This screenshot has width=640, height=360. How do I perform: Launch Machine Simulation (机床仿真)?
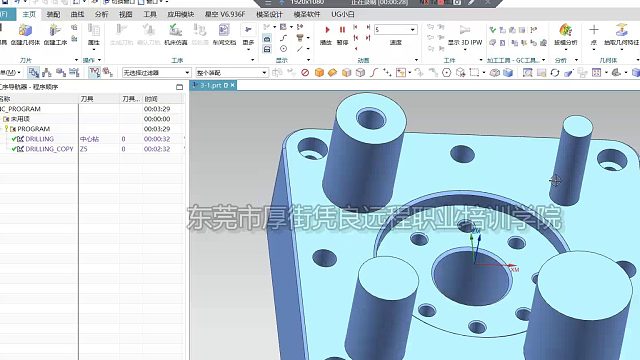176,34
